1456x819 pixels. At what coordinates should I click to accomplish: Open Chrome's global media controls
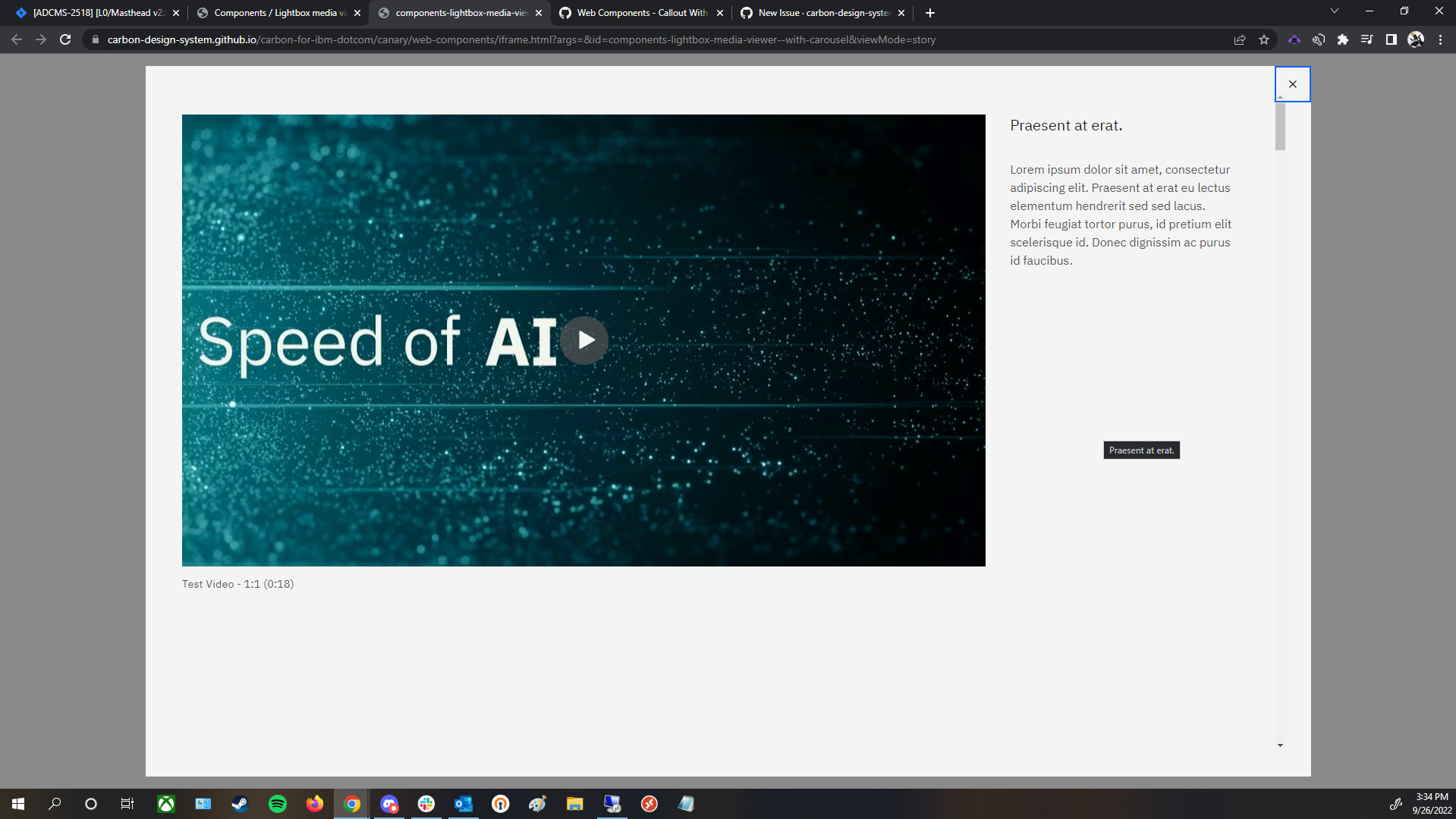click(1366, 39)
